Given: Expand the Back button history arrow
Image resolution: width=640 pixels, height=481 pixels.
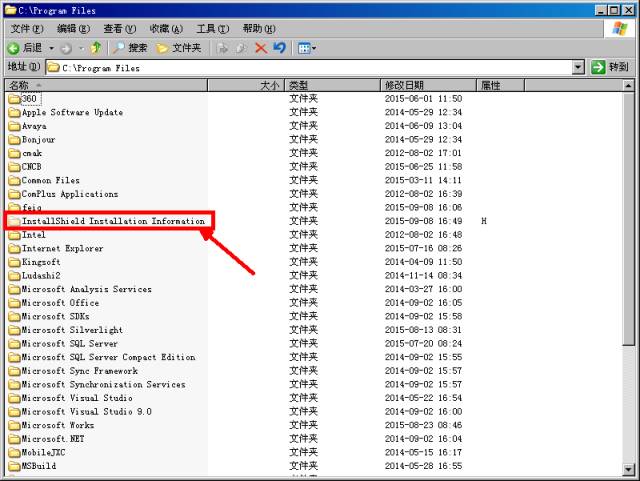Looking at the screenshot, I should point(51,48).
